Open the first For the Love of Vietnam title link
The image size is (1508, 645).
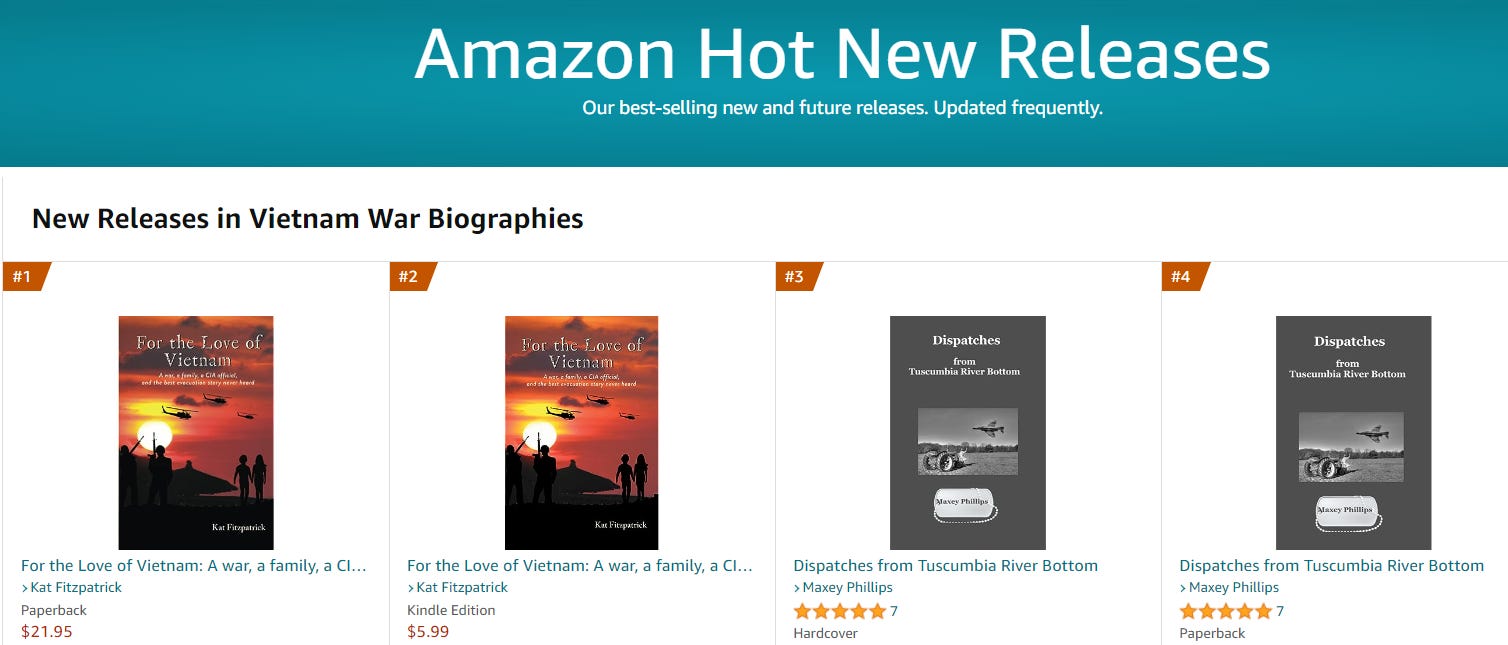click(194, 566)
